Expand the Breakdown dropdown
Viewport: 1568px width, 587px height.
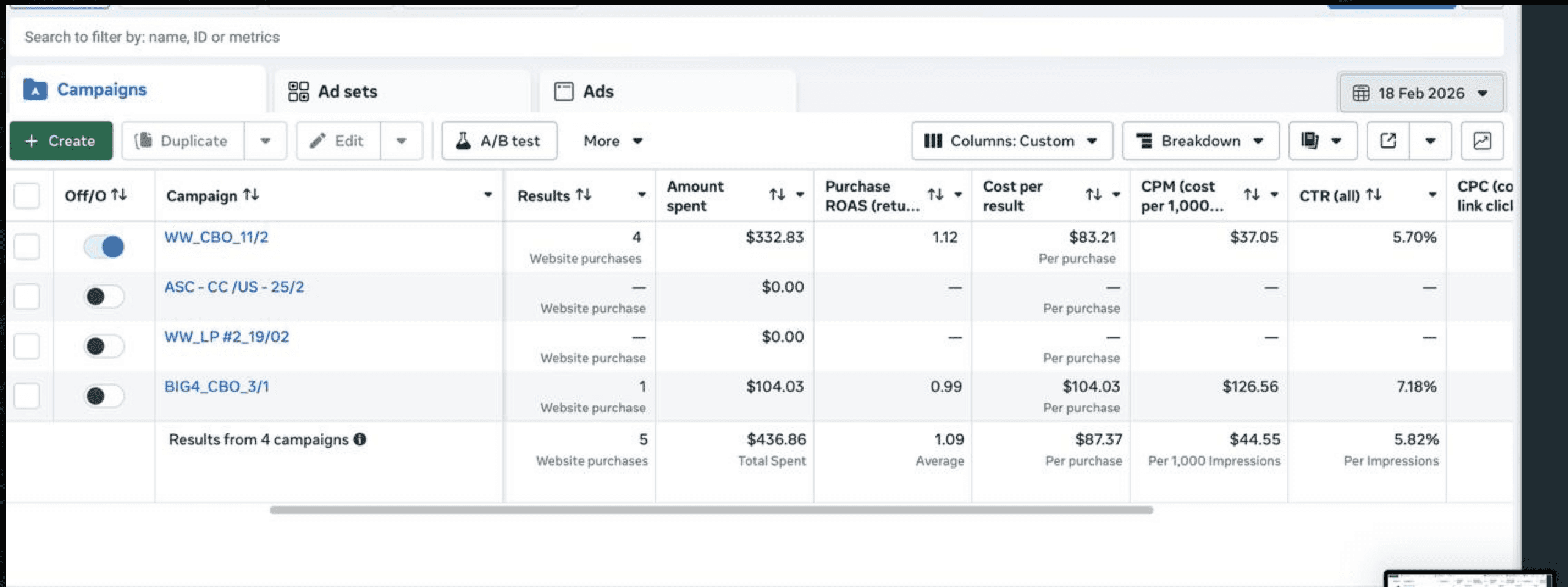click(1200, 141)
